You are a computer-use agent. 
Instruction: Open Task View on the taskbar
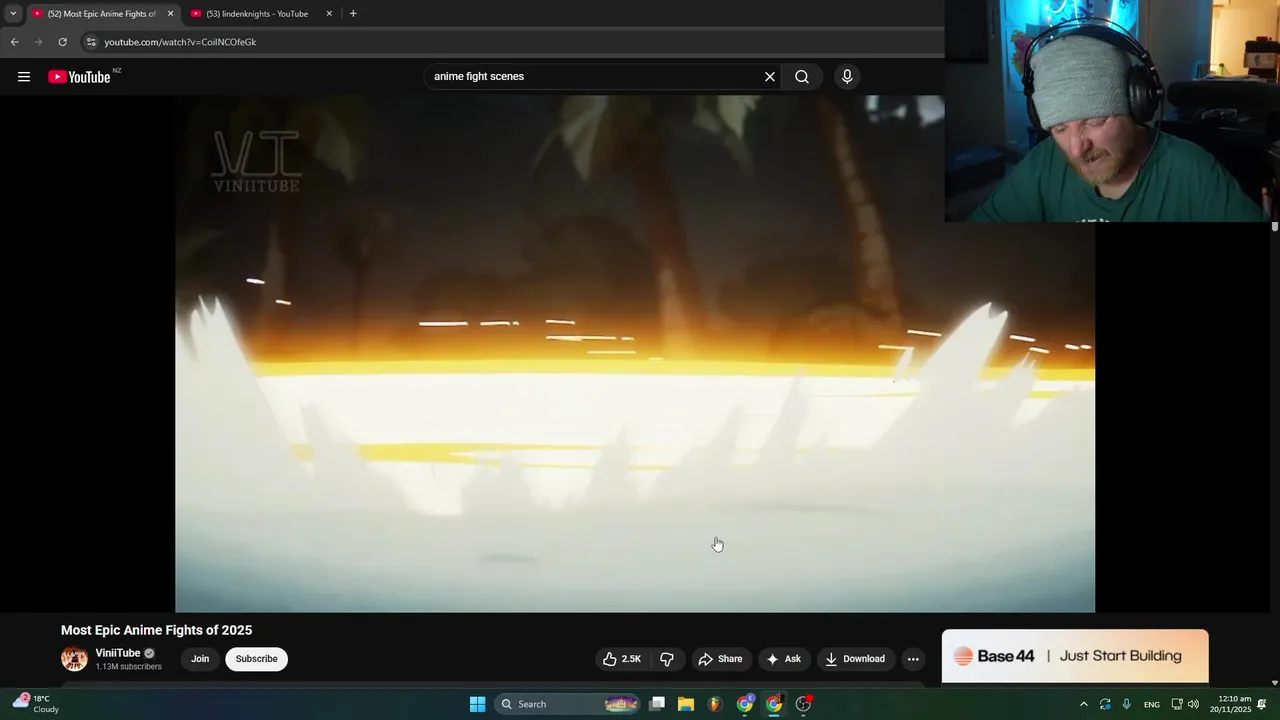pos(657,704)
